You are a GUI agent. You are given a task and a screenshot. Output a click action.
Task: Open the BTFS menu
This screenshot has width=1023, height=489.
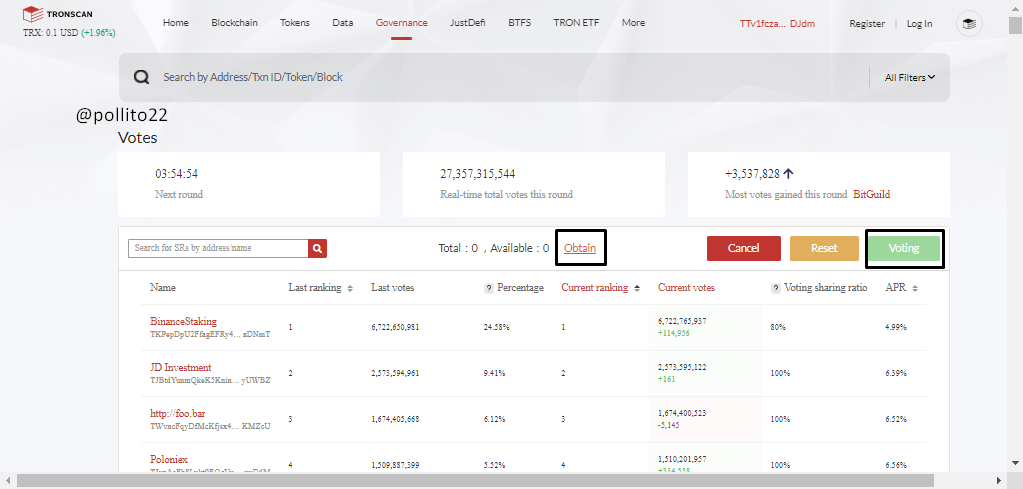(x=519, y=23)
